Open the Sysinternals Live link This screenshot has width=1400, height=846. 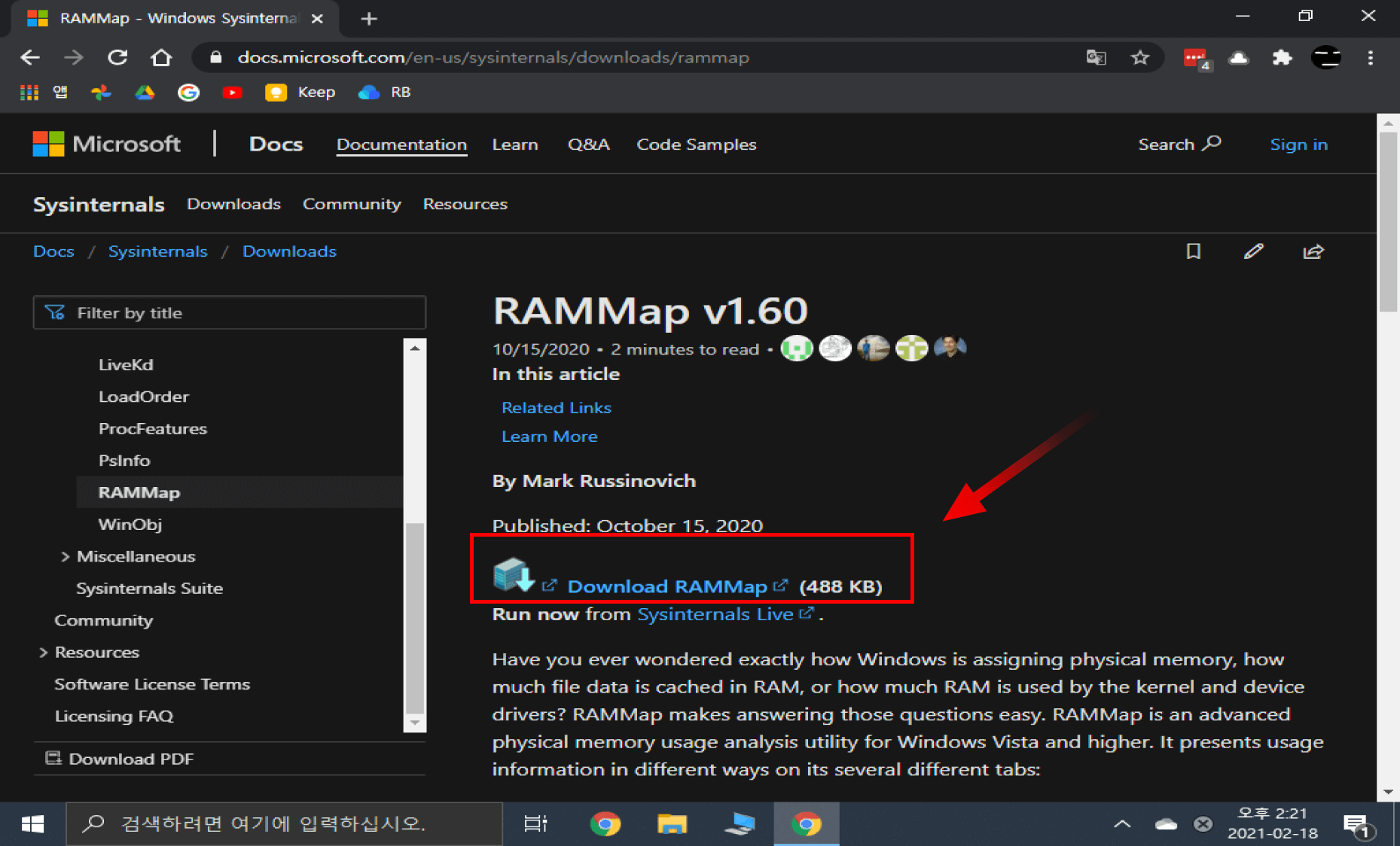[x=717, y=613]
